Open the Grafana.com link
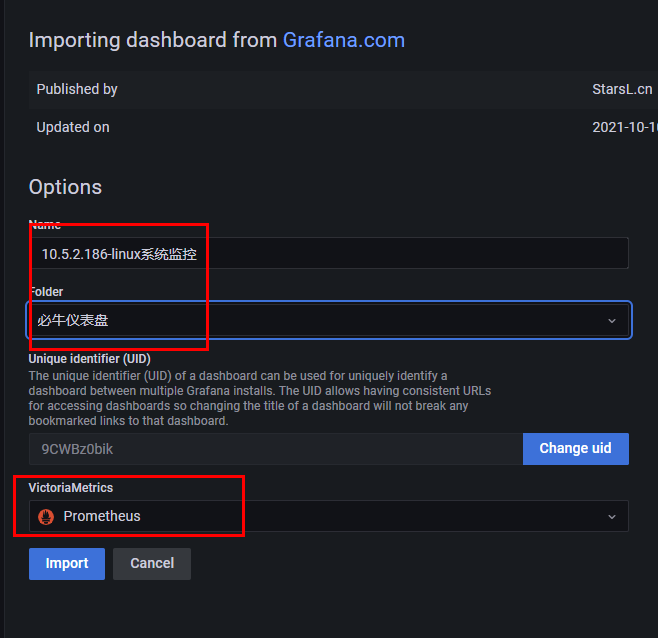 click(x=343, y=41)
